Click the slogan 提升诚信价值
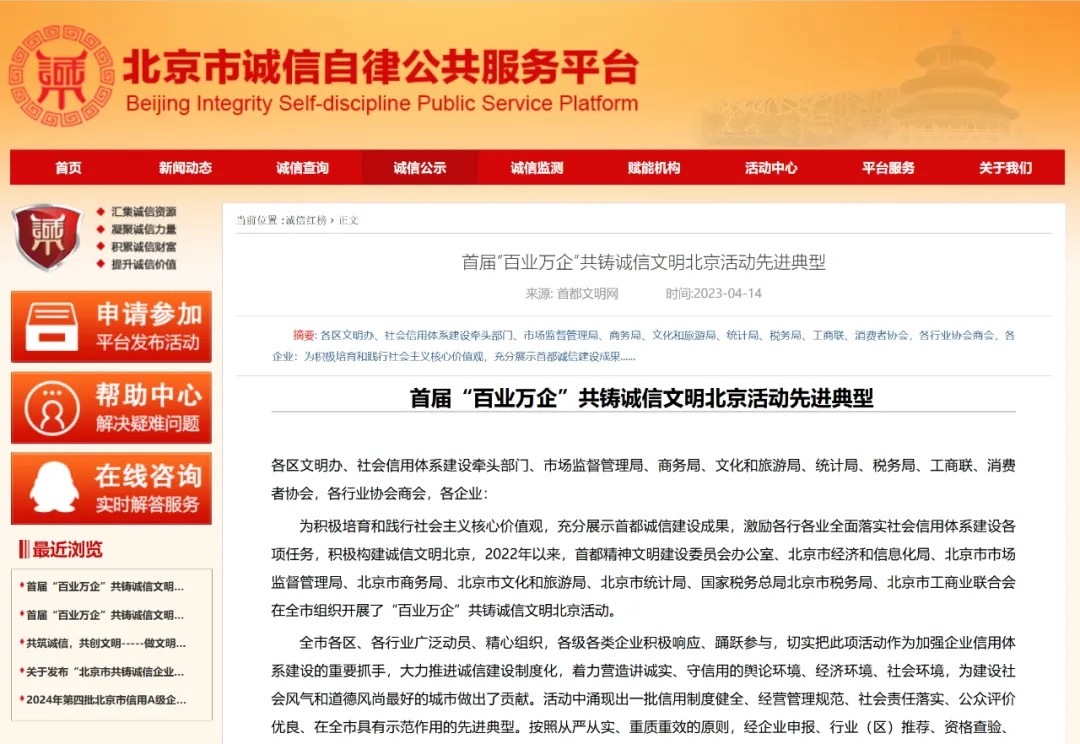Viewport: 1080px width, 744px height. coord(144,264)
